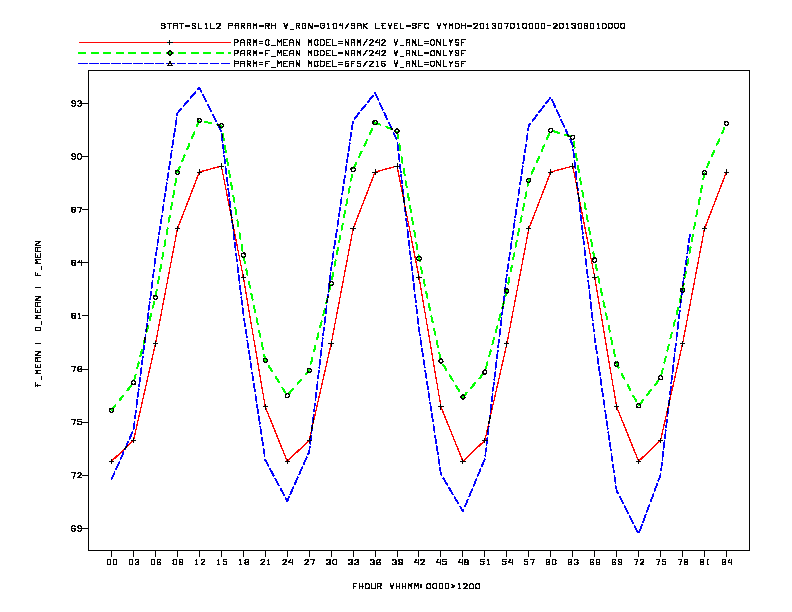Click x-axis forecast hour label 84
The image size is (792, 612).
point(726,562)
